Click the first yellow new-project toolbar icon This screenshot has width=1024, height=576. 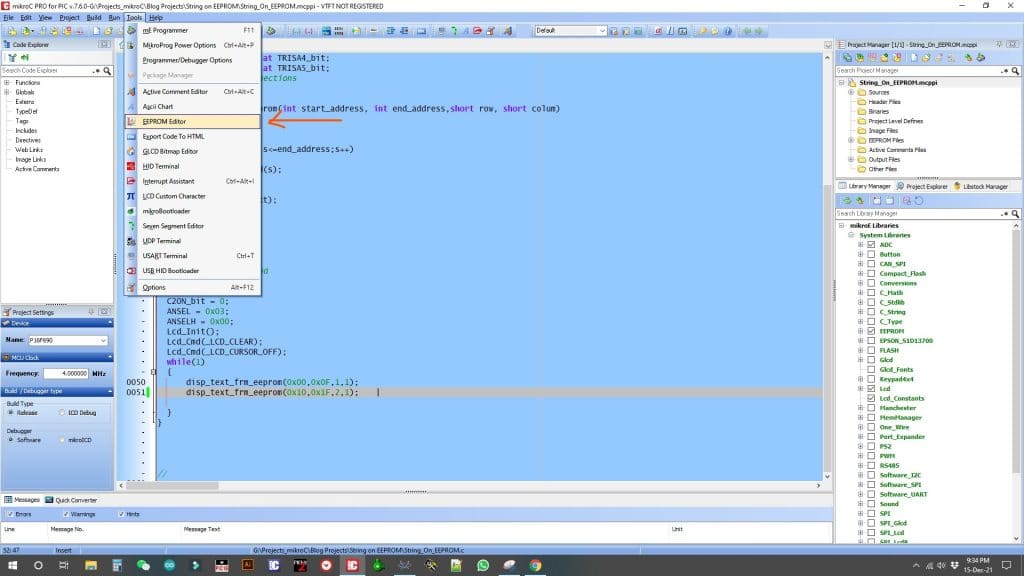pyautogui.click(x=12, y=31)
